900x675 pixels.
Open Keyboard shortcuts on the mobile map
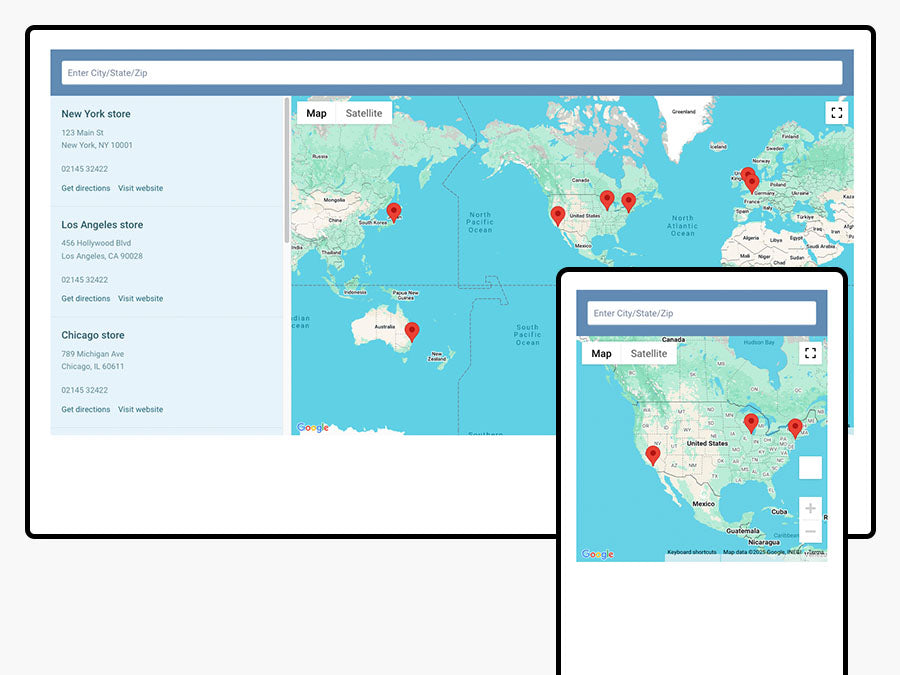pos(692,552)
